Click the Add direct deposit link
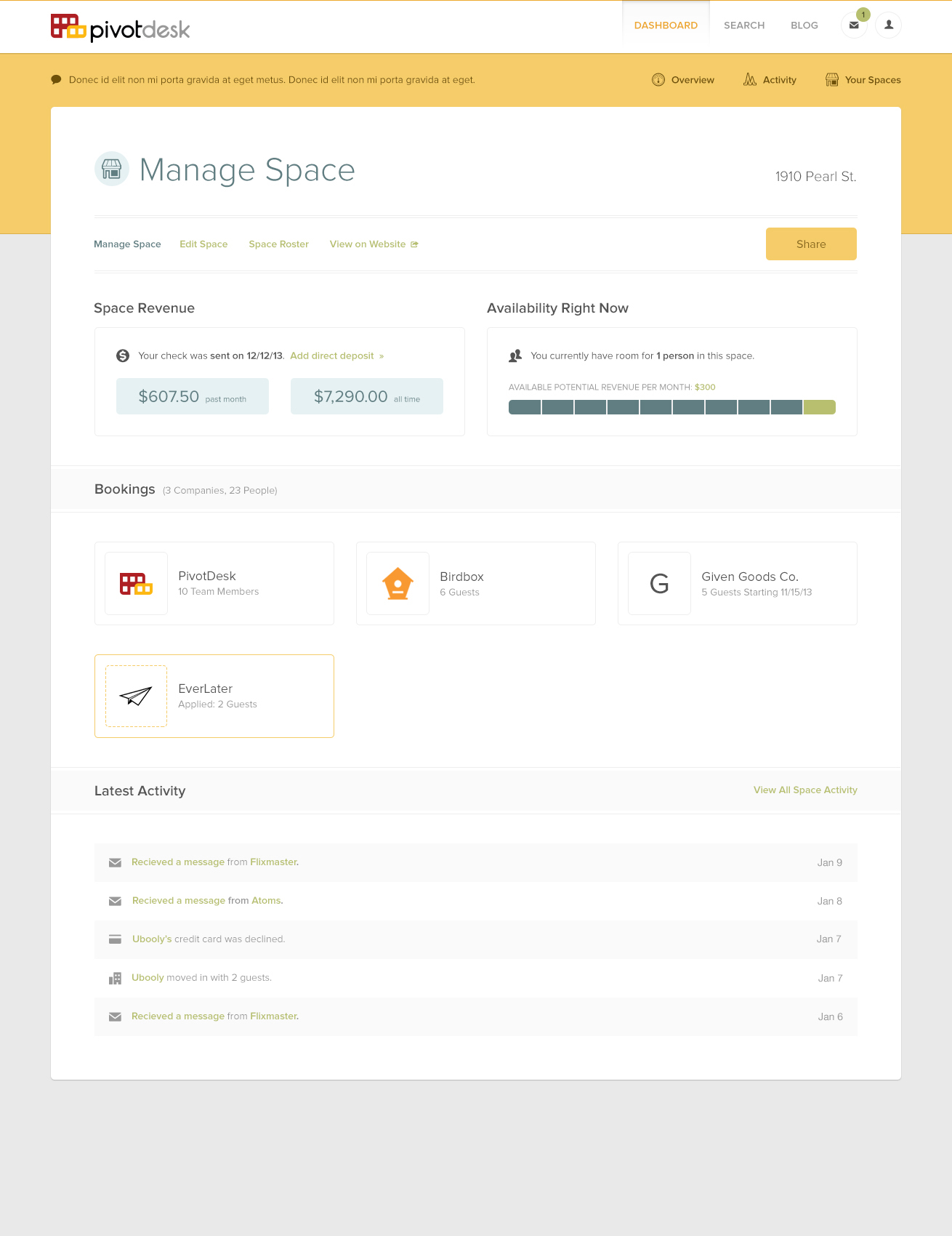The image size is (952, 1236). (x=336, y=356)
